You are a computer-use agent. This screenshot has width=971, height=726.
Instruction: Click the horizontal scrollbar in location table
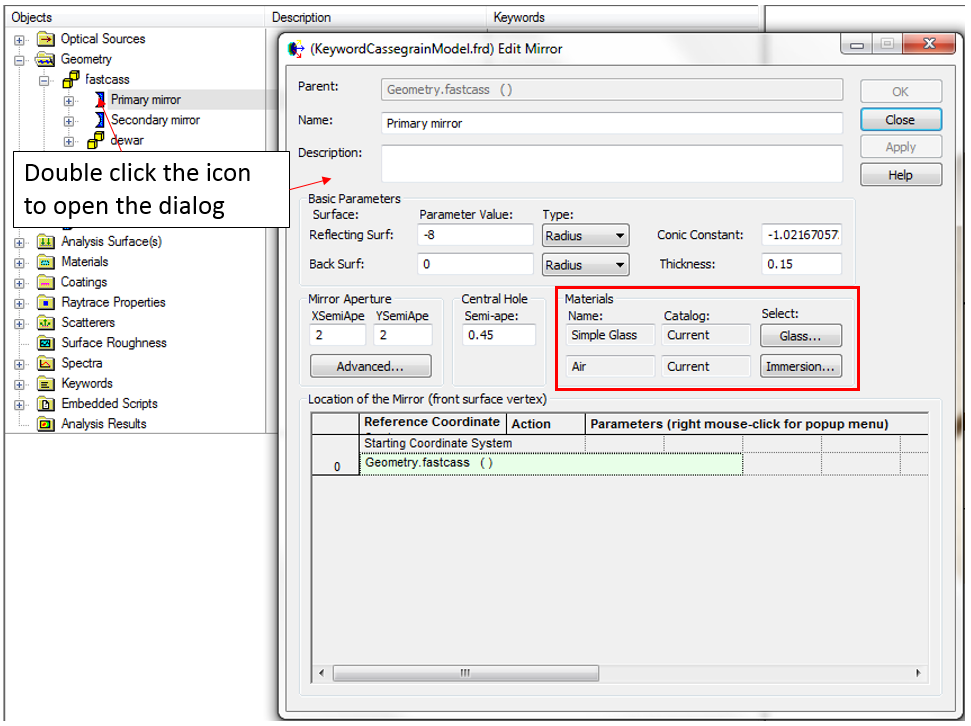click(x=465, y=673)
